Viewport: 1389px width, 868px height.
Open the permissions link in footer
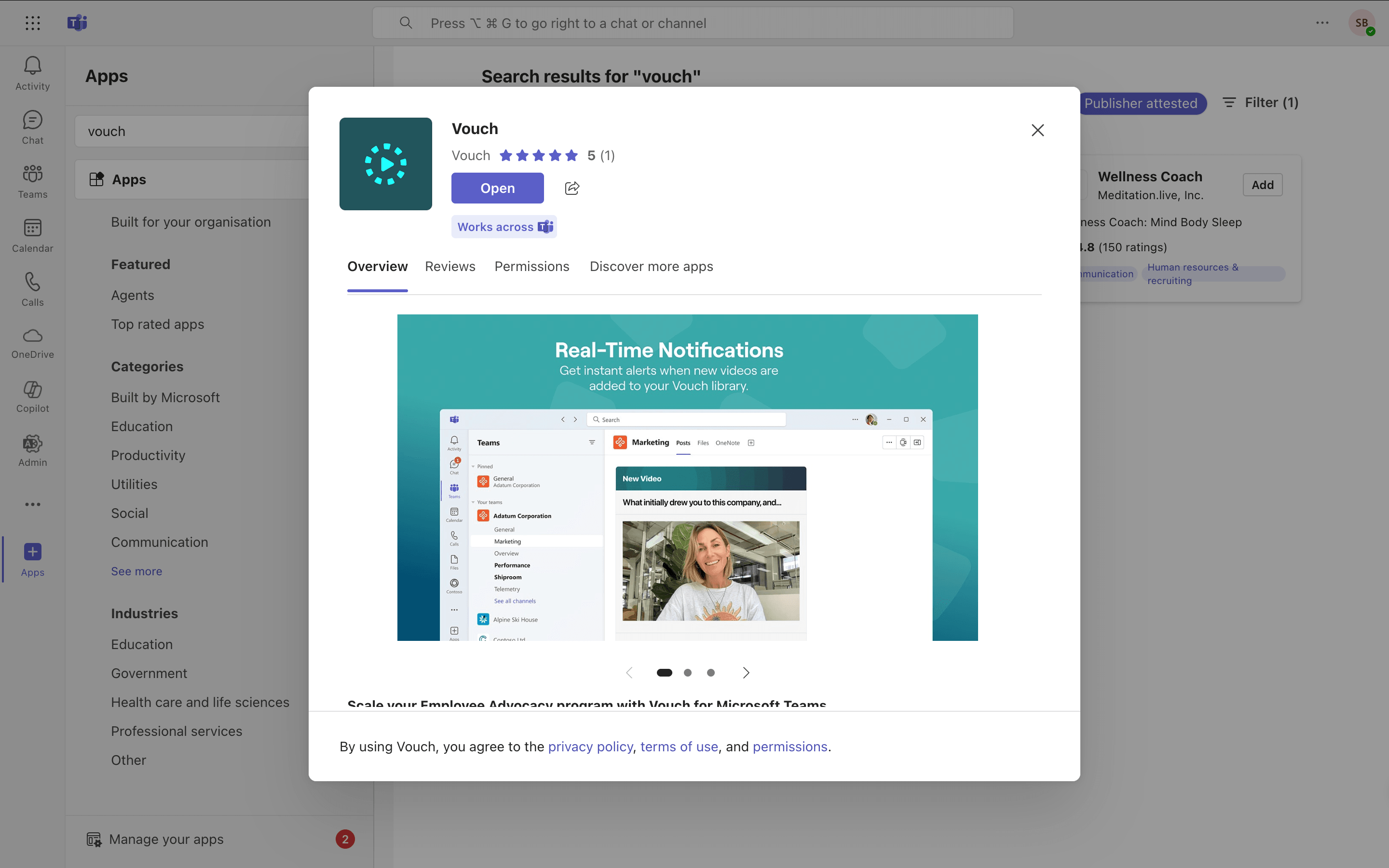(x=790, y=746)
